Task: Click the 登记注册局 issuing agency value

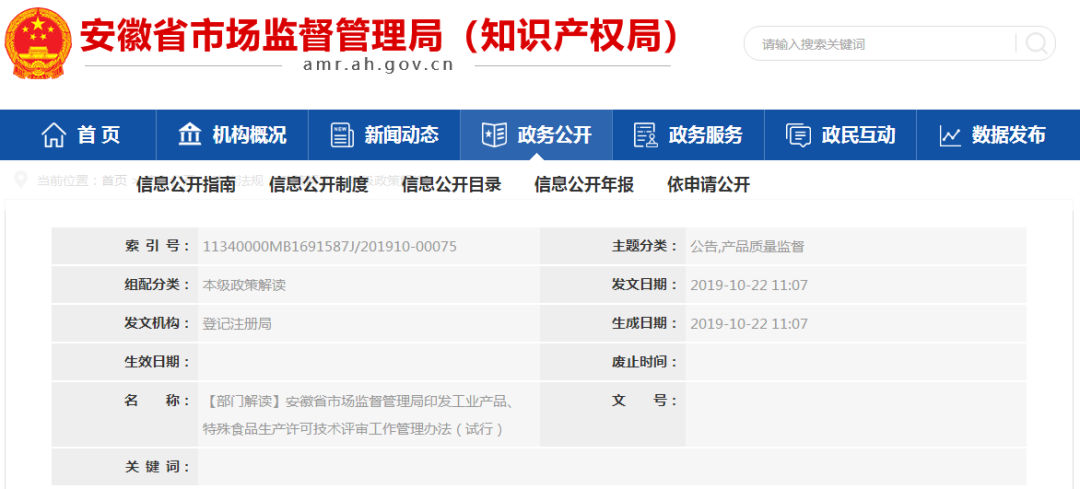Action: 237,324
